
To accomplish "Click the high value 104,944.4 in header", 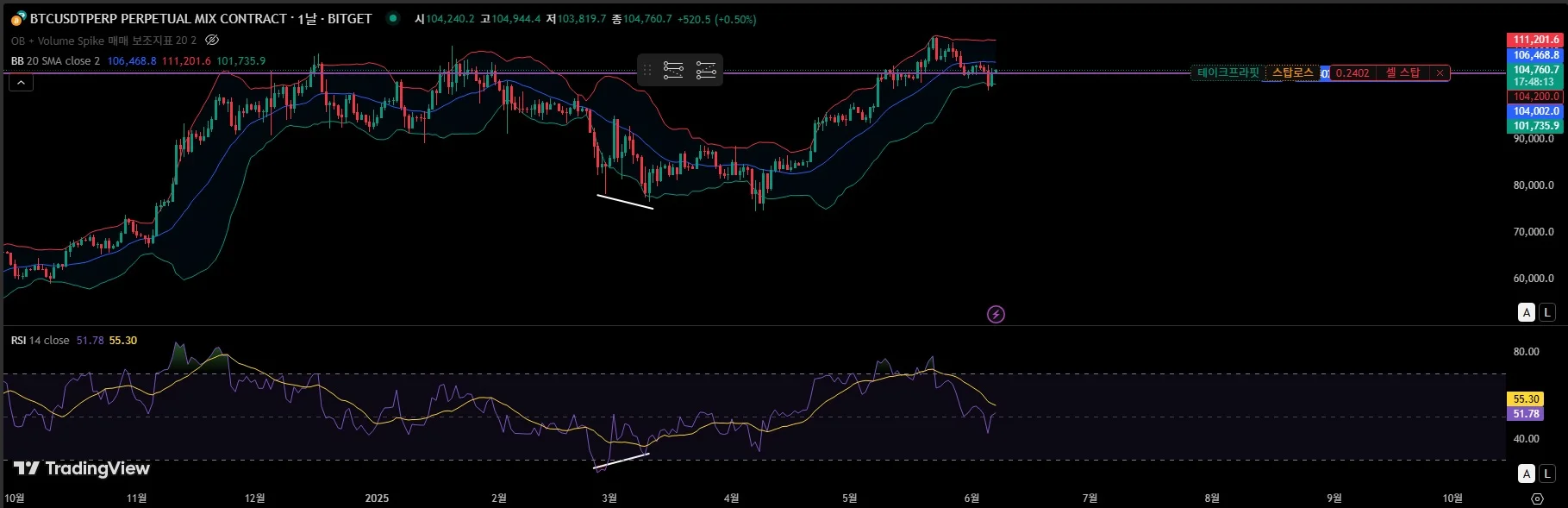I will 516,19.
